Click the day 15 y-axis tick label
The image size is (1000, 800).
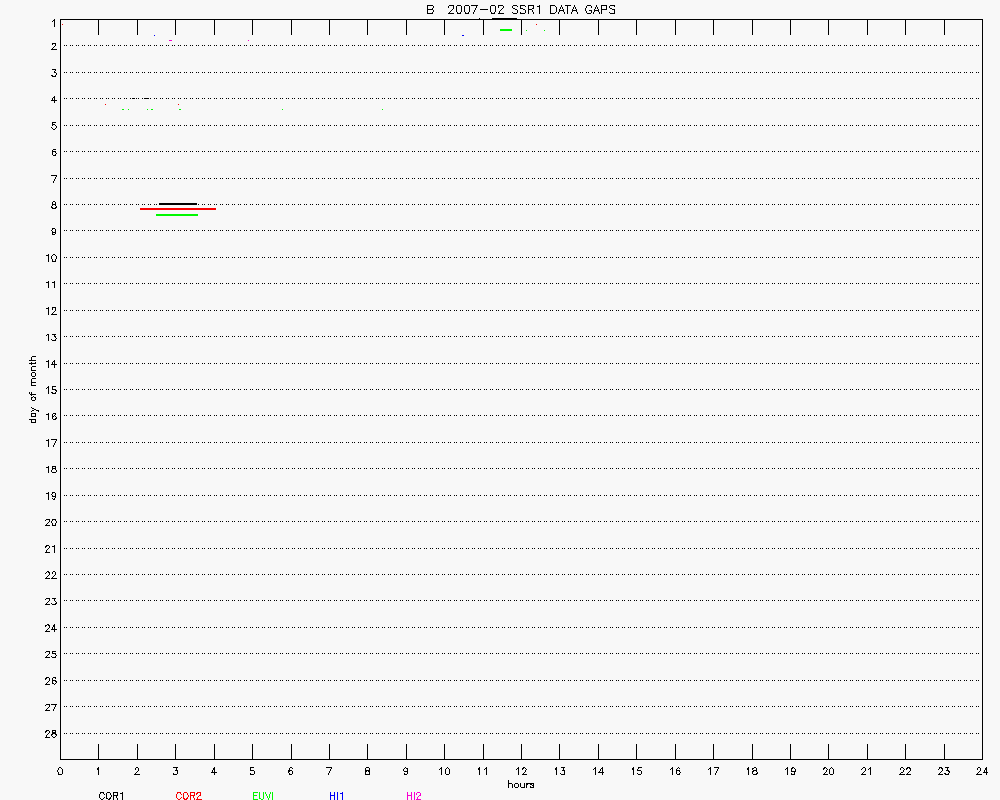coord(47,390)
